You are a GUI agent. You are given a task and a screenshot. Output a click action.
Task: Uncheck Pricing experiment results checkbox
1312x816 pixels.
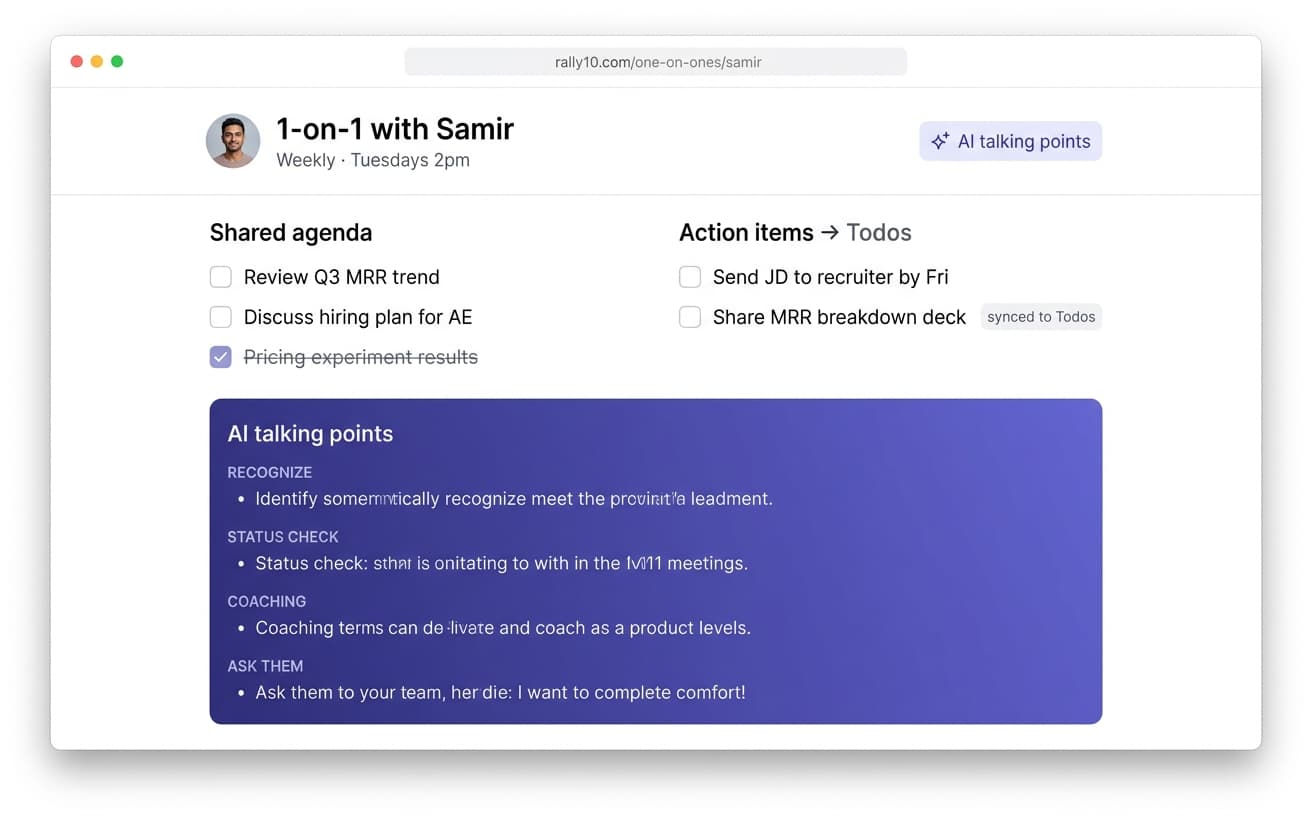point(220,357)
